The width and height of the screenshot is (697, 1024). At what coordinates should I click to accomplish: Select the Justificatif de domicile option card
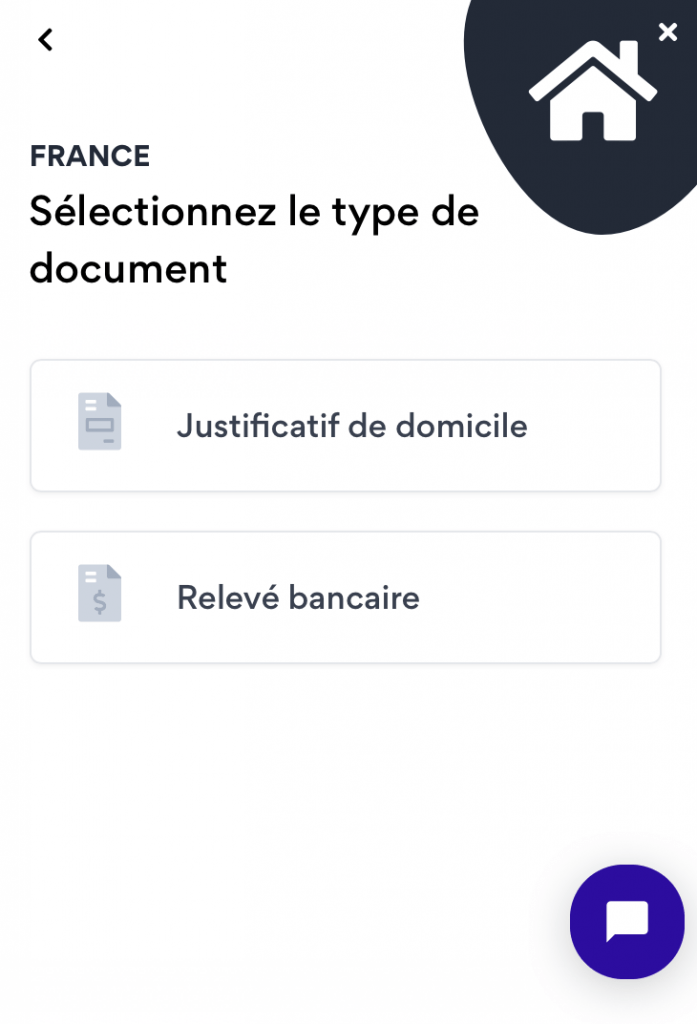click(x=346, y=425)
